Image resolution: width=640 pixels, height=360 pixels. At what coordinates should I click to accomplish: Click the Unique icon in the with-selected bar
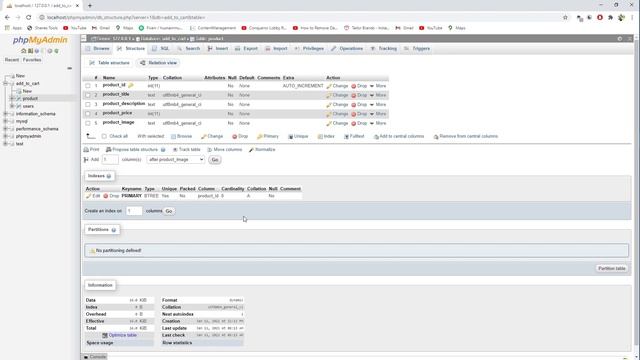291,136
